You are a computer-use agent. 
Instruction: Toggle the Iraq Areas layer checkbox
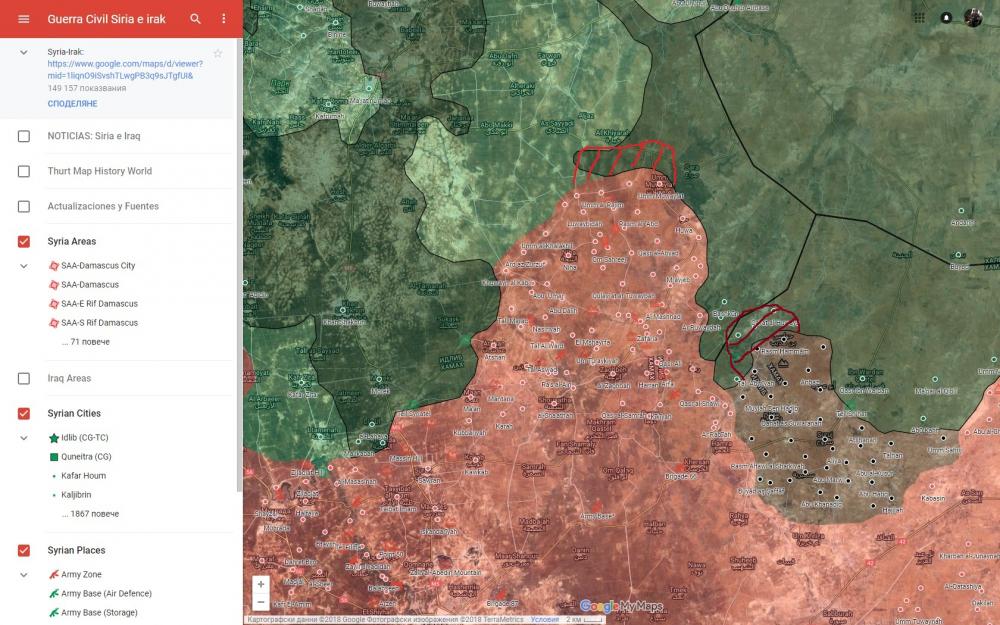pyautogui.click(x=24, y=379)
